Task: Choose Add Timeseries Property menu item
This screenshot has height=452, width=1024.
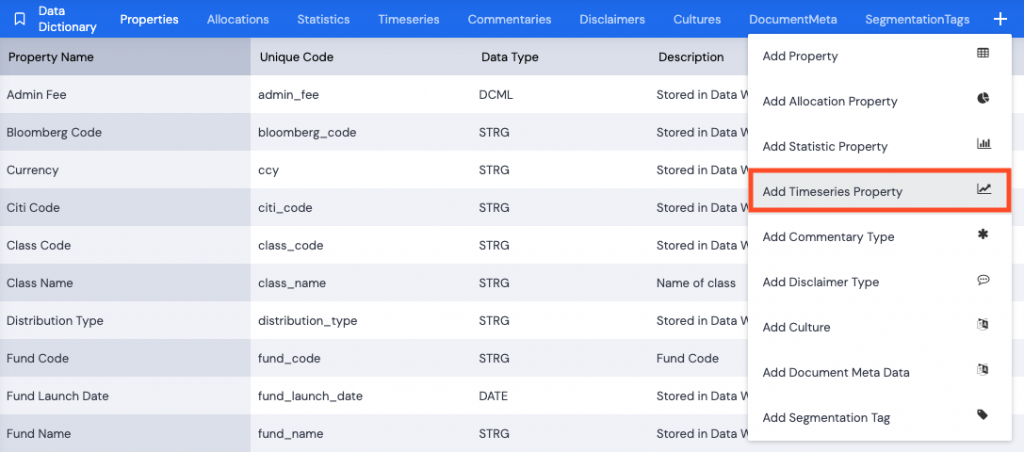Action: pos(880,191)
